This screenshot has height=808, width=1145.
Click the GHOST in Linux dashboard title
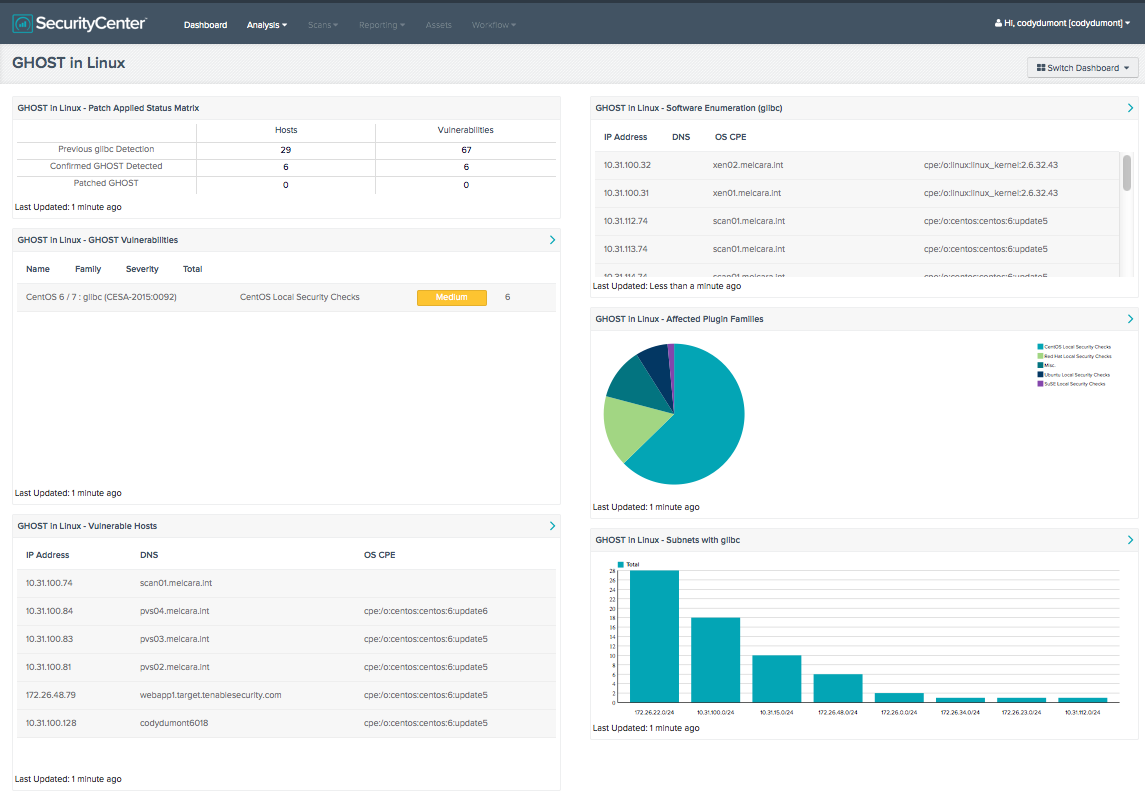click(x=69, y=64)
